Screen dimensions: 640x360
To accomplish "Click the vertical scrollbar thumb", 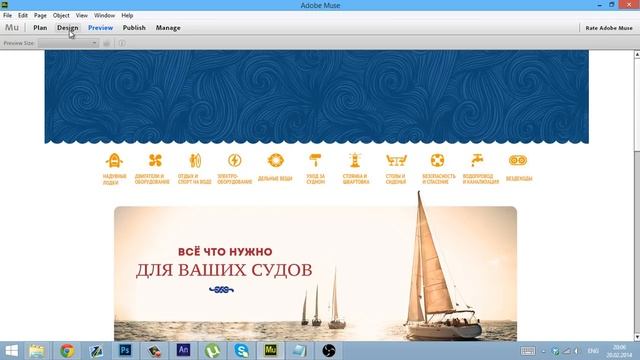I will 637,104.
